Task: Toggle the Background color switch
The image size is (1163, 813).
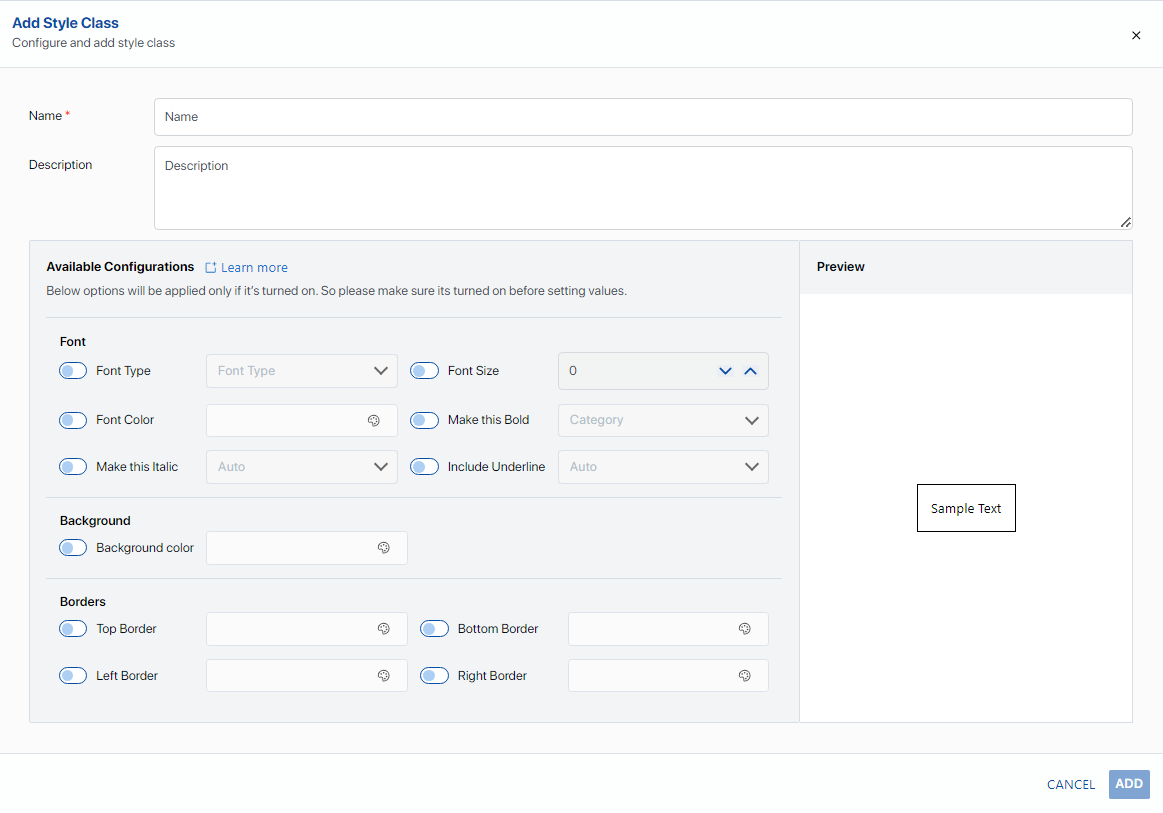Action: 73,547
